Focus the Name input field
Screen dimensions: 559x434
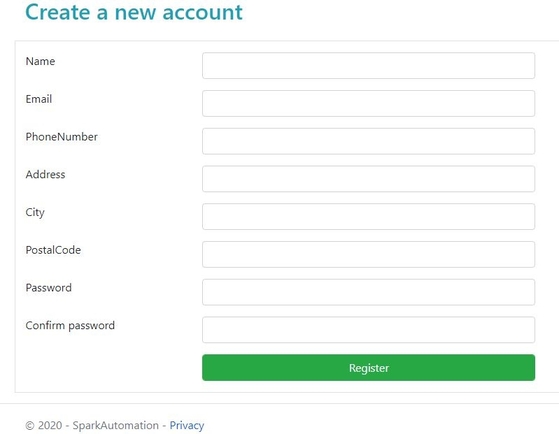tap(368, 66)
